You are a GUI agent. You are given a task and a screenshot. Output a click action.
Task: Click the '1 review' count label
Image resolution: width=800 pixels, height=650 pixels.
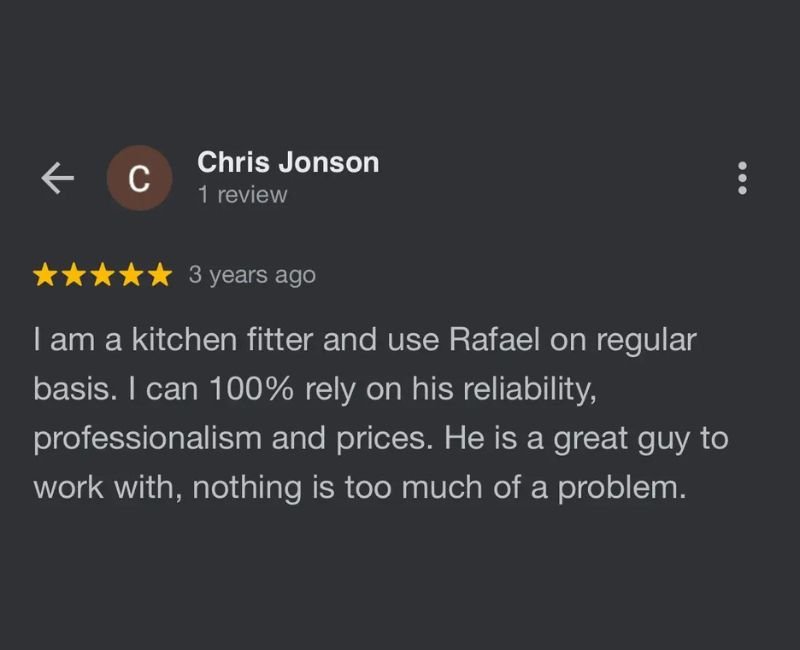tap(242, 195)
